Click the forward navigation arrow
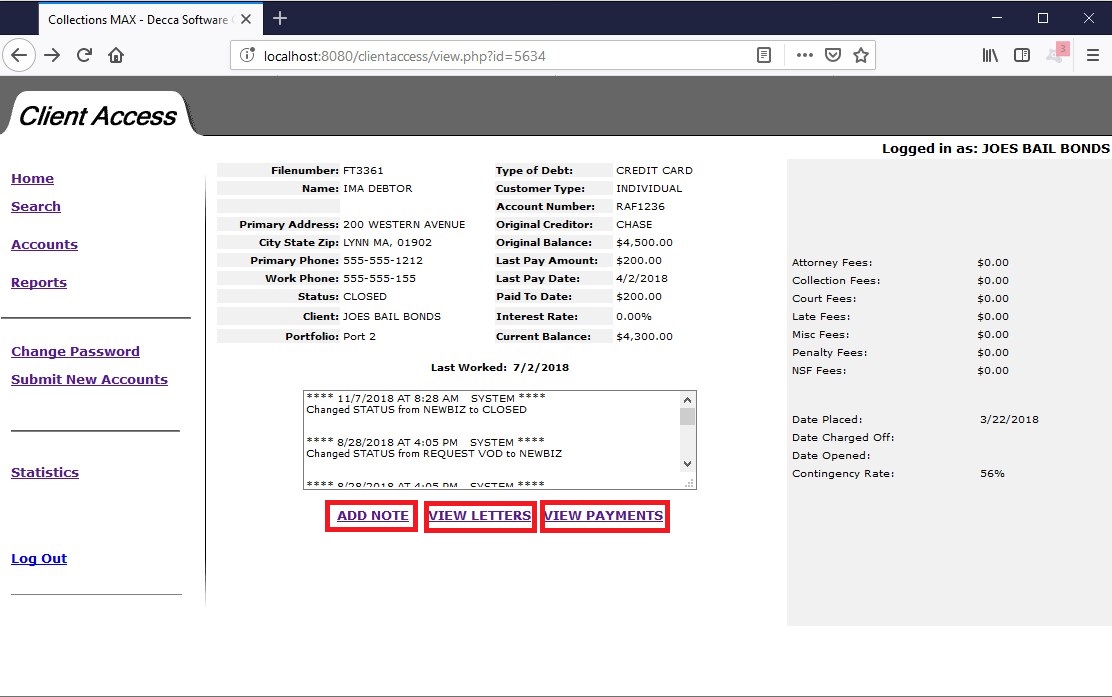 click(x=51, y=55)
